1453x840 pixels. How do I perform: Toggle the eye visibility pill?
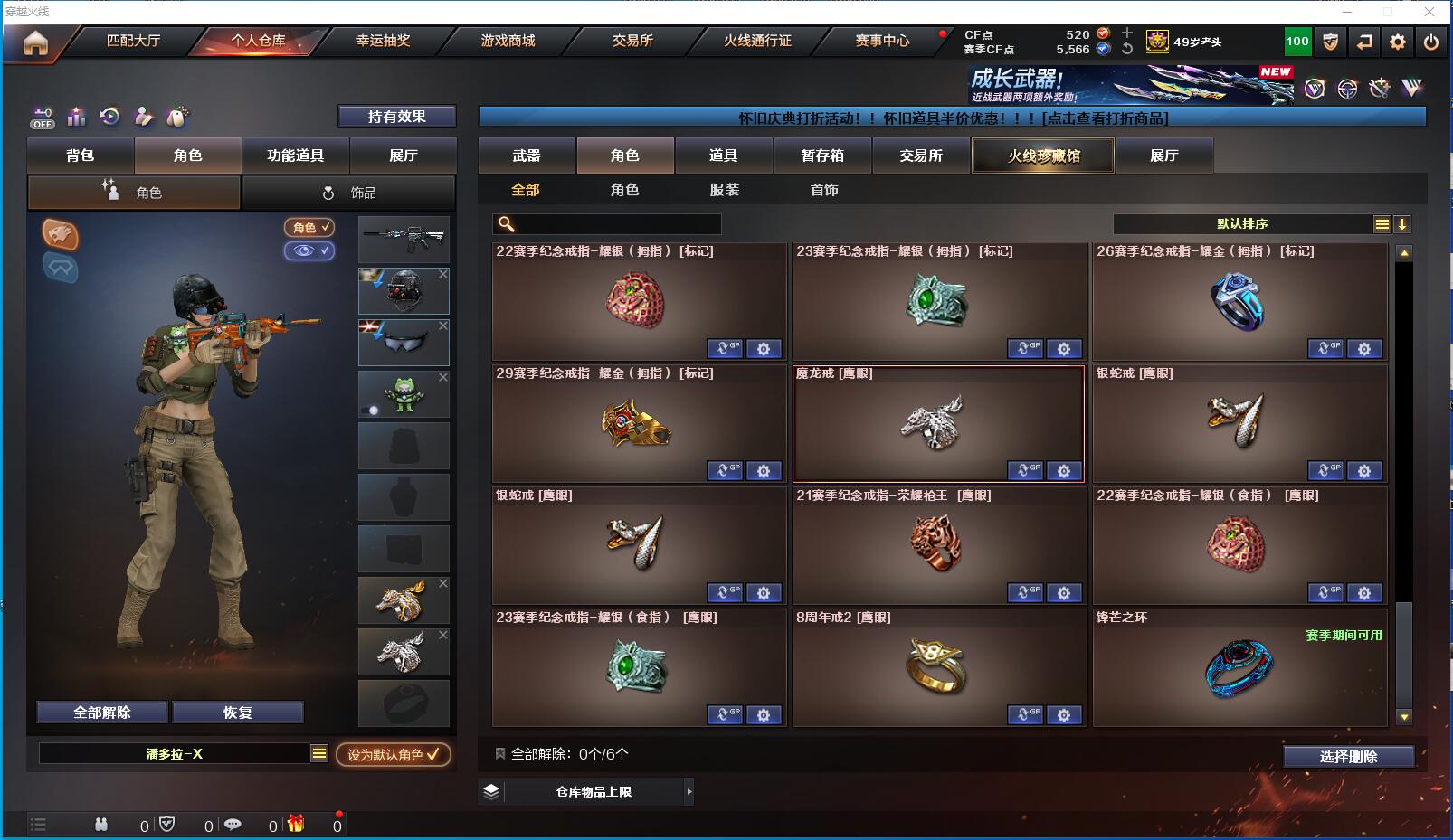click(x=309, y=250)
